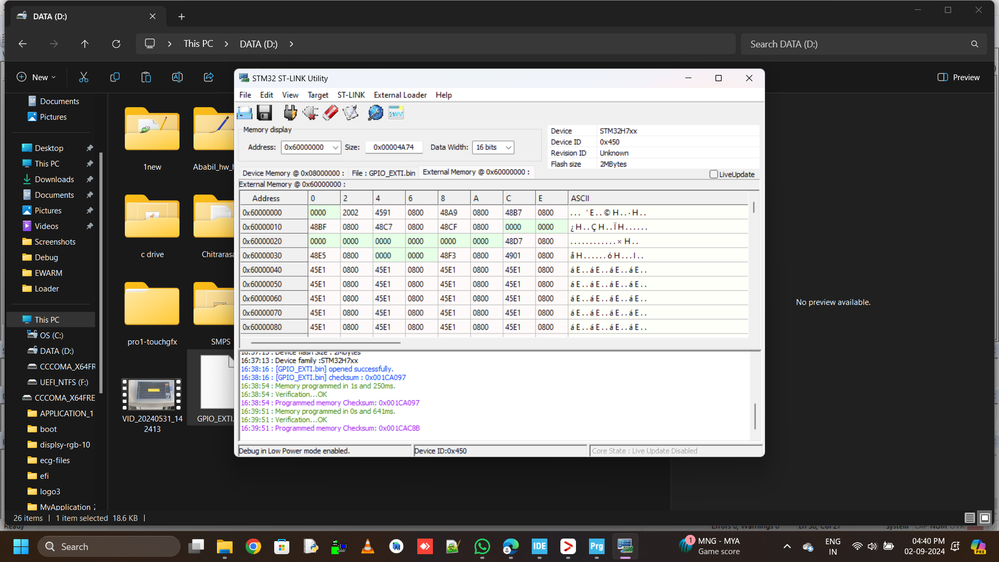The width and height of the screenshot is (999, 562).
Task: Click Open file icon in ST-LINK toolbar
Action: point(245,113)
